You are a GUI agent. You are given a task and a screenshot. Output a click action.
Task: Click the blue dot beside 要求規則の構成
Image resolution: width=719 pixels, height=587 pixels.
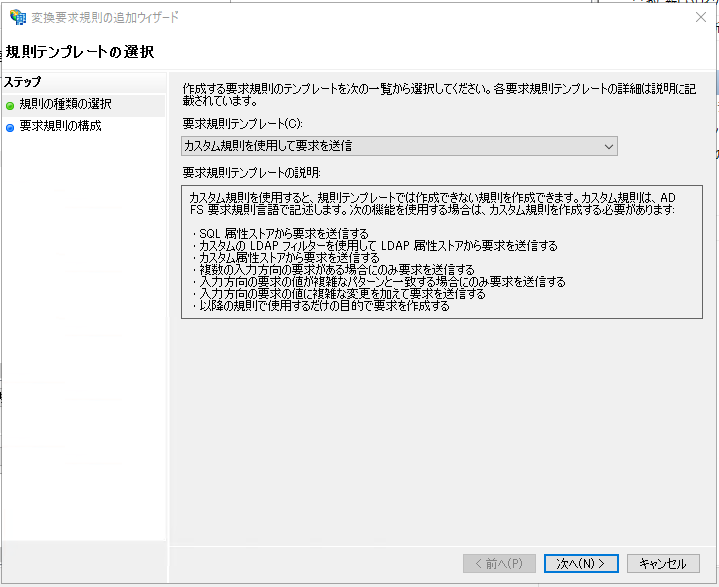click(10, 128)
